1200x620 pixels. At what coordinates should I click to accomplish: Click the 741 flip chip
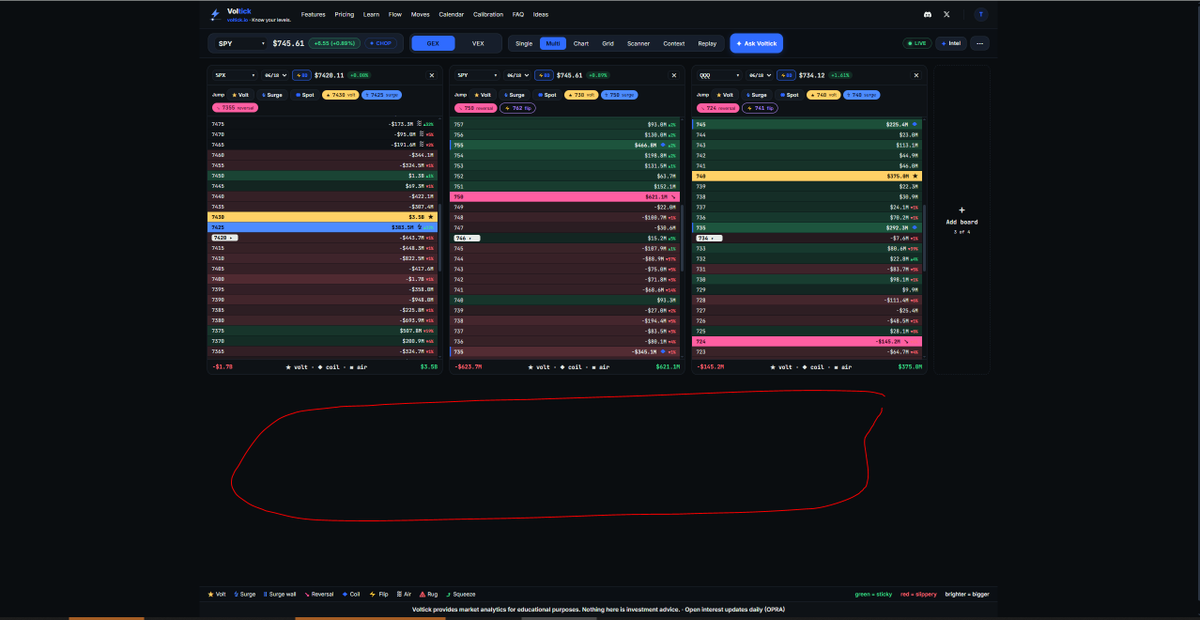(760, 108)
